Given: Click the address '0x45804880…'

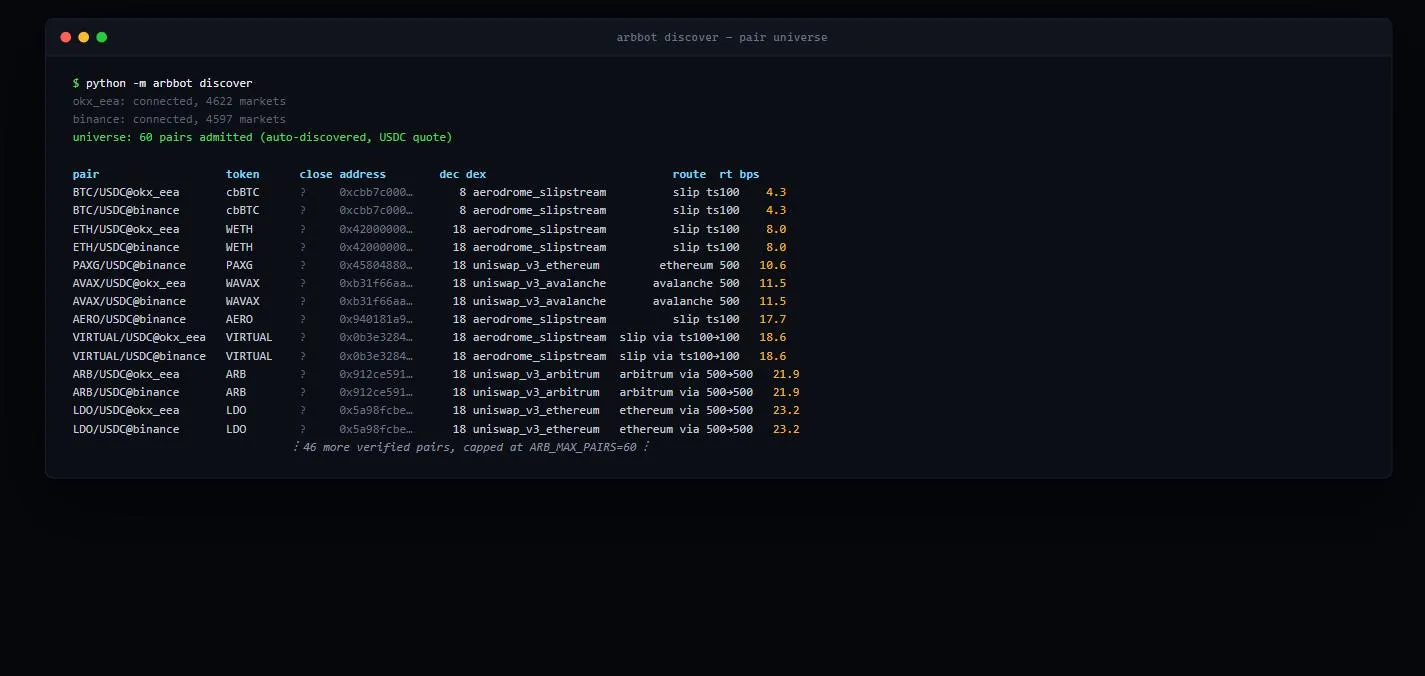Looking at the screenshot, I should click(x=376, y=265).
